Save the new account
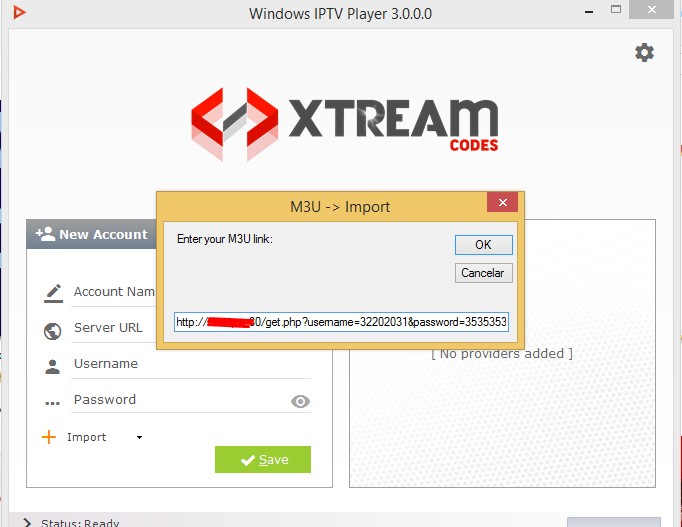Image resolution: width=682 pixels, height=527 pixels. tap(263, 460)
